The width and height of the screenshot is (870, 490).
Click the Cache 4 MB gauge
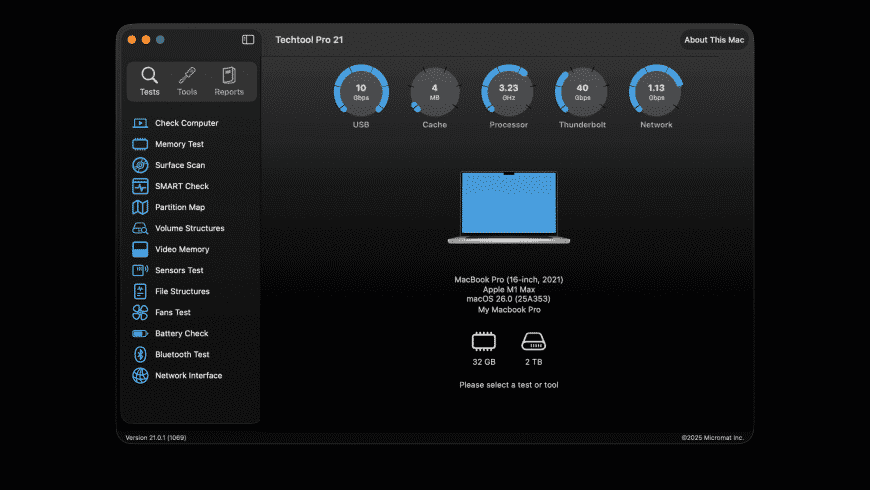(434, 92)
